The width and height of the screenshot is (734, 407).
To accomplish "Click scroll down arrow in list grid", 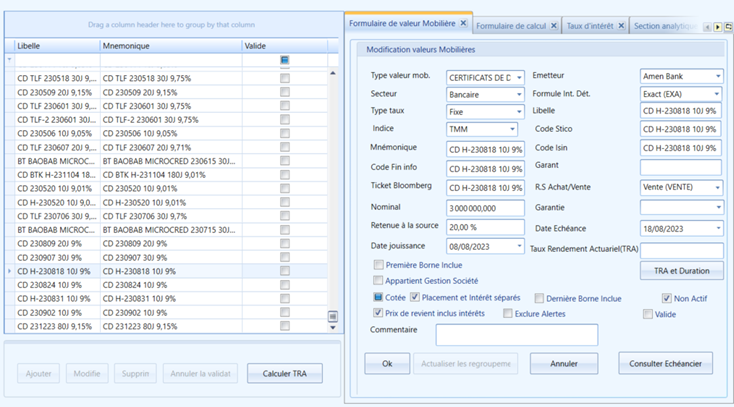I will click(x=333, y=327).
